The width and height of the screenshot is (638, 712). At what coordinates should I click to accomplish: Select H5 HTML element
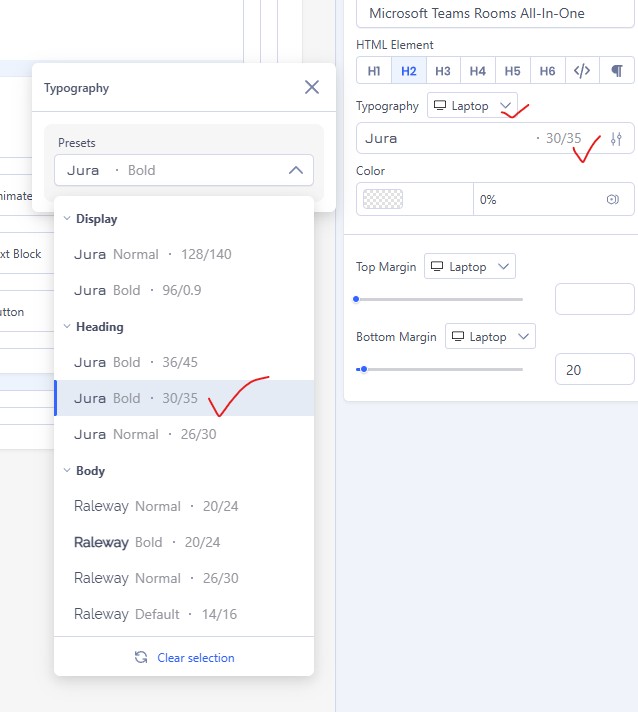(512, 71)
